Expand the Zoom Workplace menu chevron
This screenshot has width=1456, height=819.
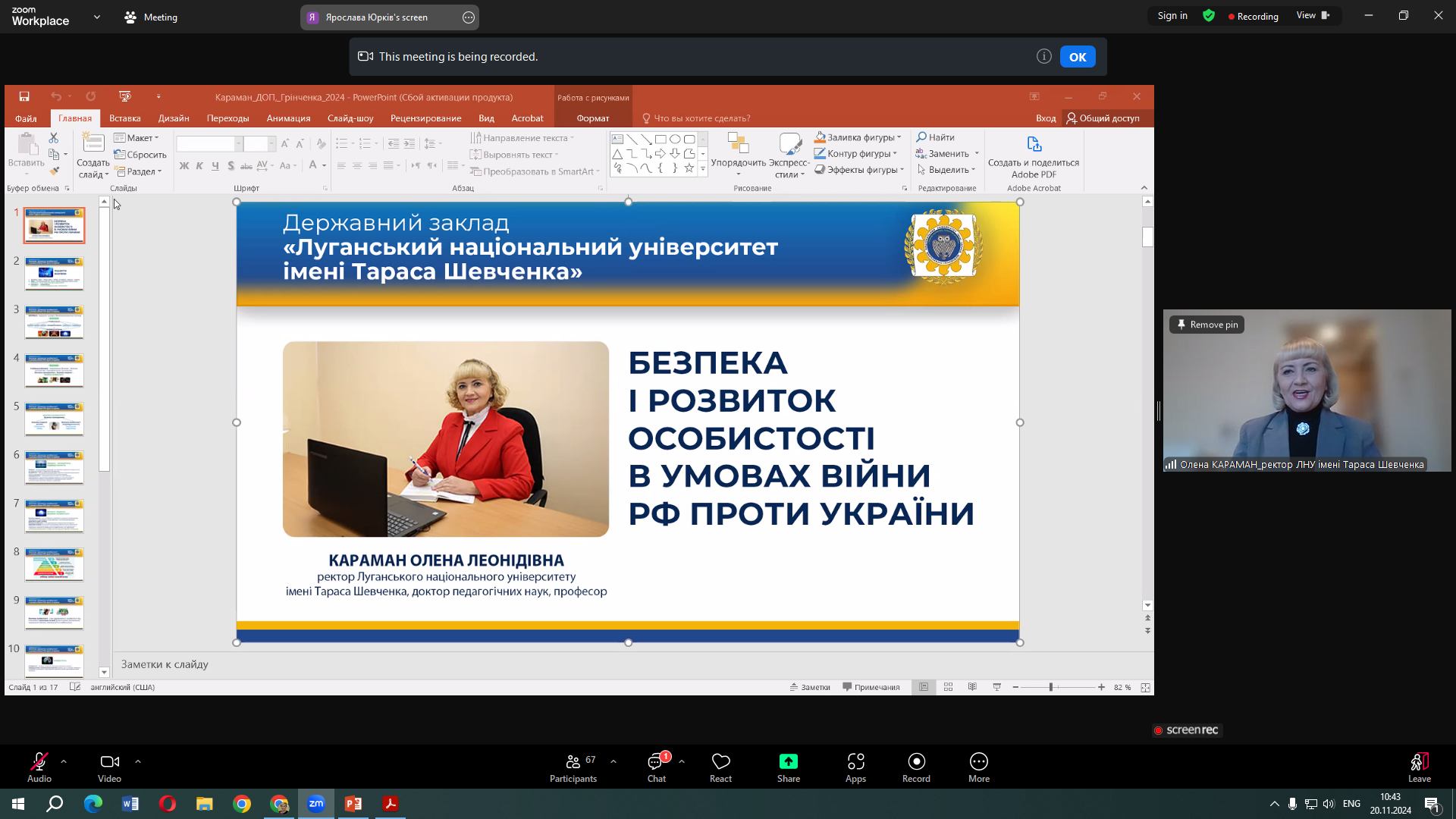click(x=96, y=17)
